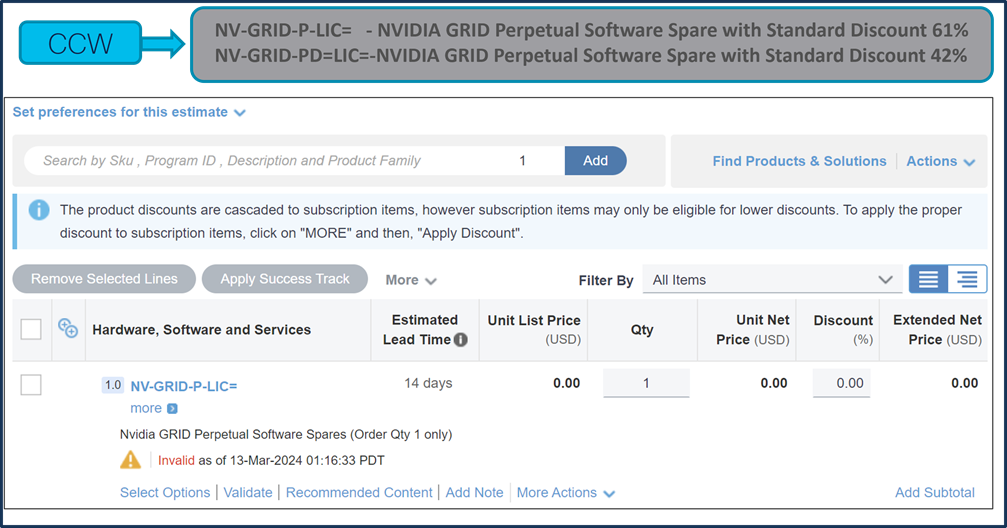
Task: Tick the checkbox for the NV-GRID-P-LIC= line
Action: (31, 385)
